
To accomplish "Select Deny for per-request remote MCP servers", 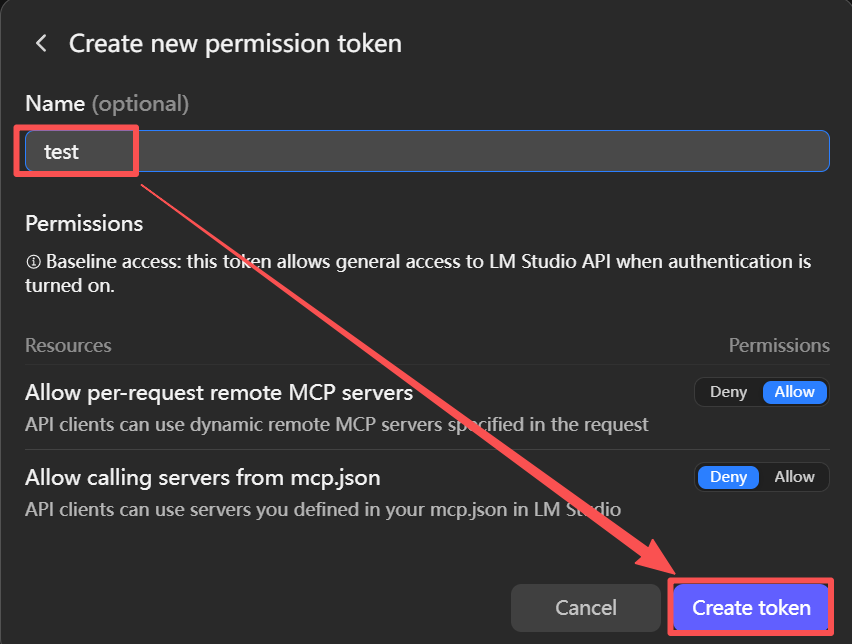I will (728, 392).
